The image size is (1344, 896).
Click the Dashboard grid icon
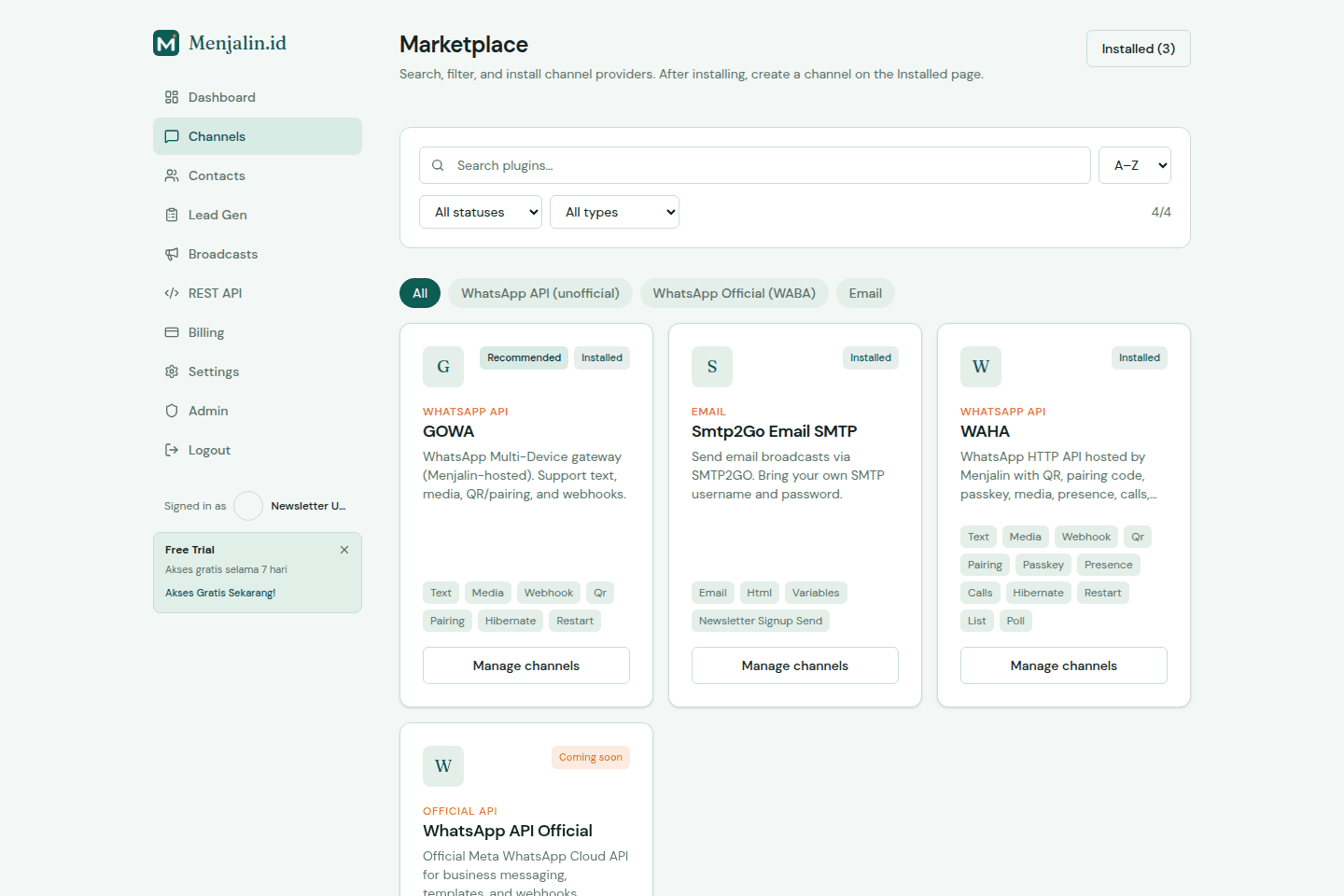click(172, 97)
